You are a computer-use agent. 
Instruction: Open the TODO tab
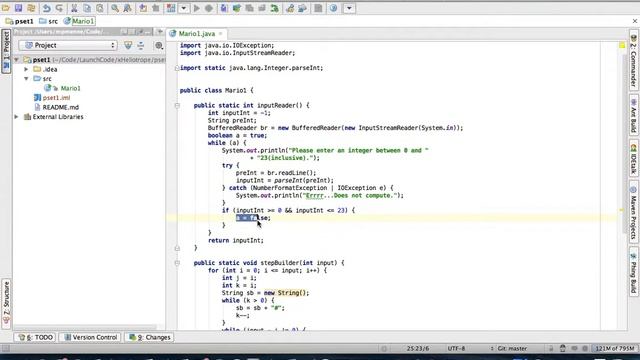pos(36,337)
